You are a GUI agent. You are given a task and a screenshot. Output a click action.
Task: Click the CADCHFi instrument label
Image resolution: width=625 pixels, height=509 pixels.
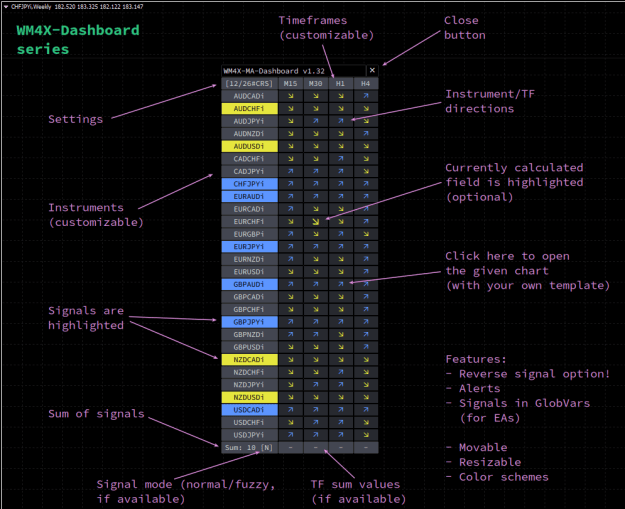(250, 159)
